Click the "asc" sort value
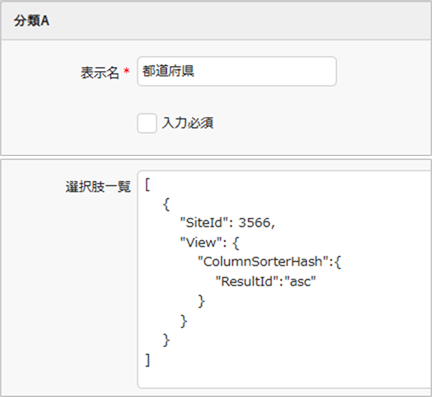The height and width of the screenshot is (397, 432). (x=300, y=282)
